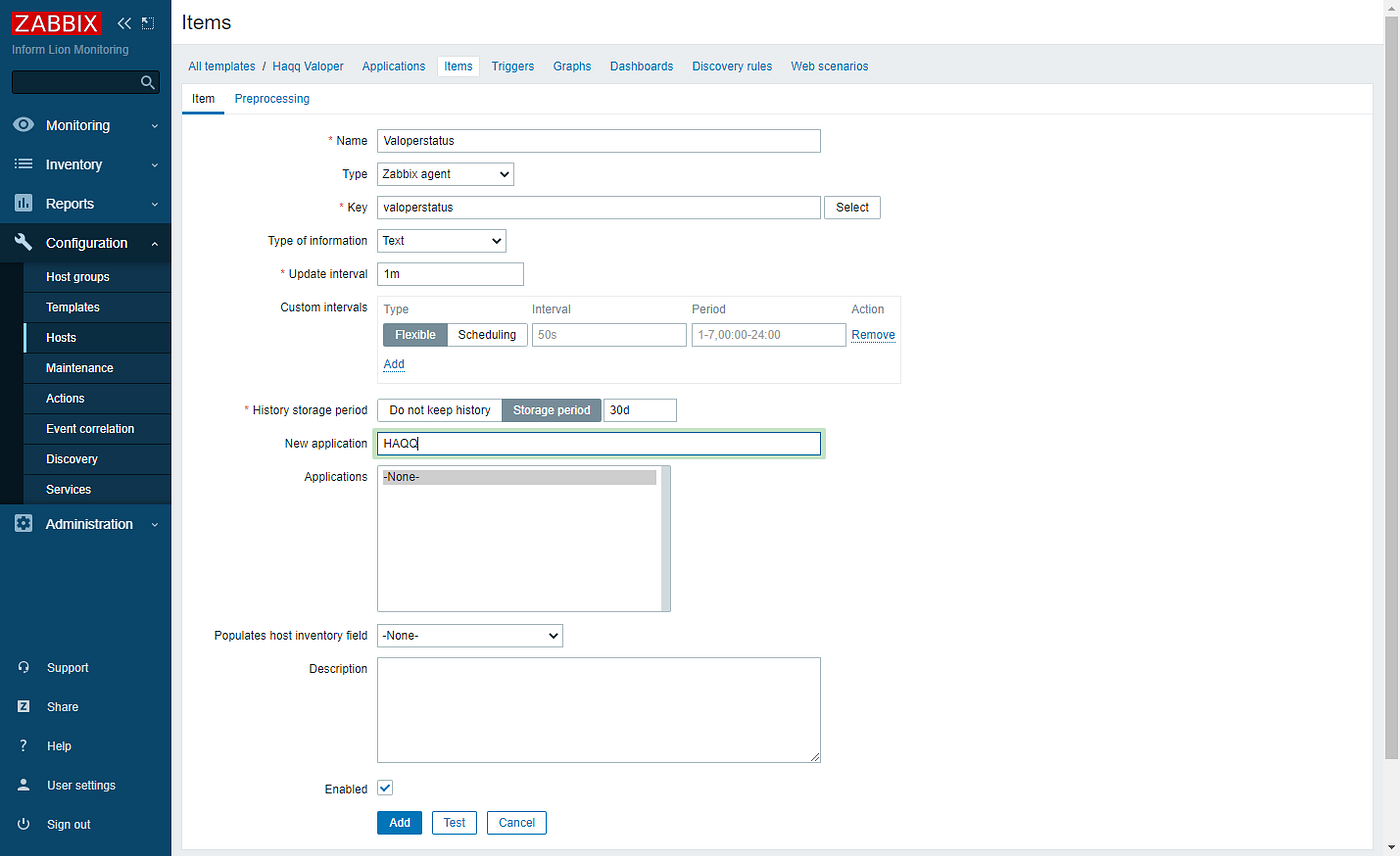This screenshot has height=856, width=1400.
Task: Expand the Reports menu chevron
Action: pyautogui.click(x=154, y=204)
